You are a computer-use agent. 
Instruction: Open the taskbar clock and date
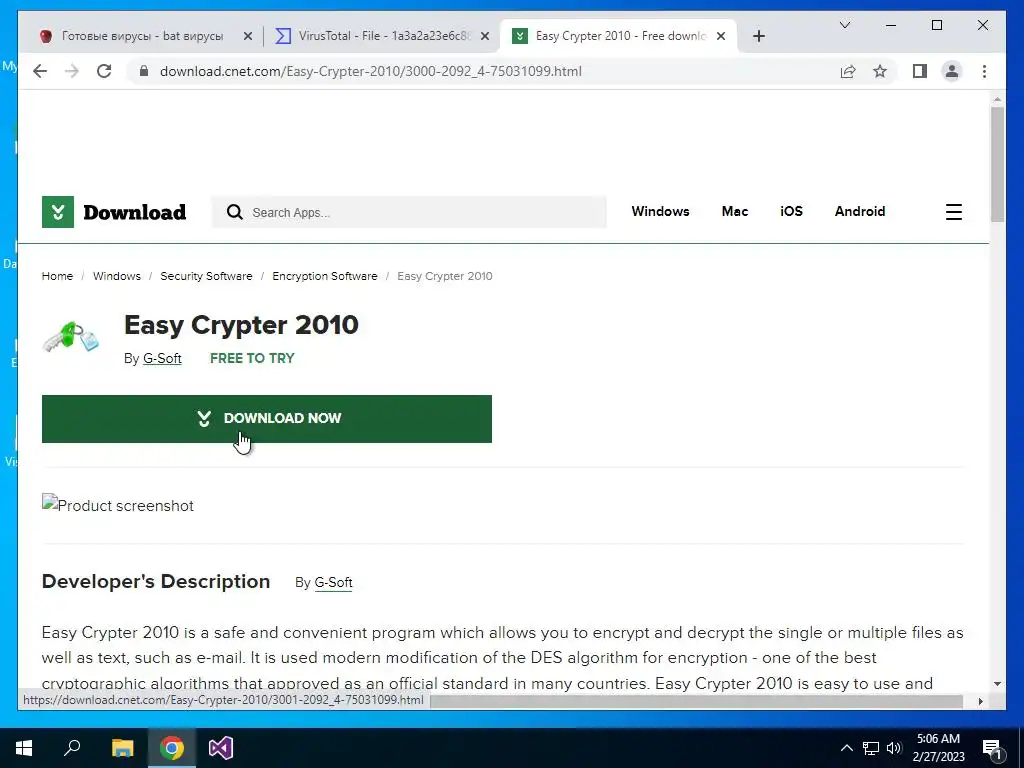pos(938,748)
